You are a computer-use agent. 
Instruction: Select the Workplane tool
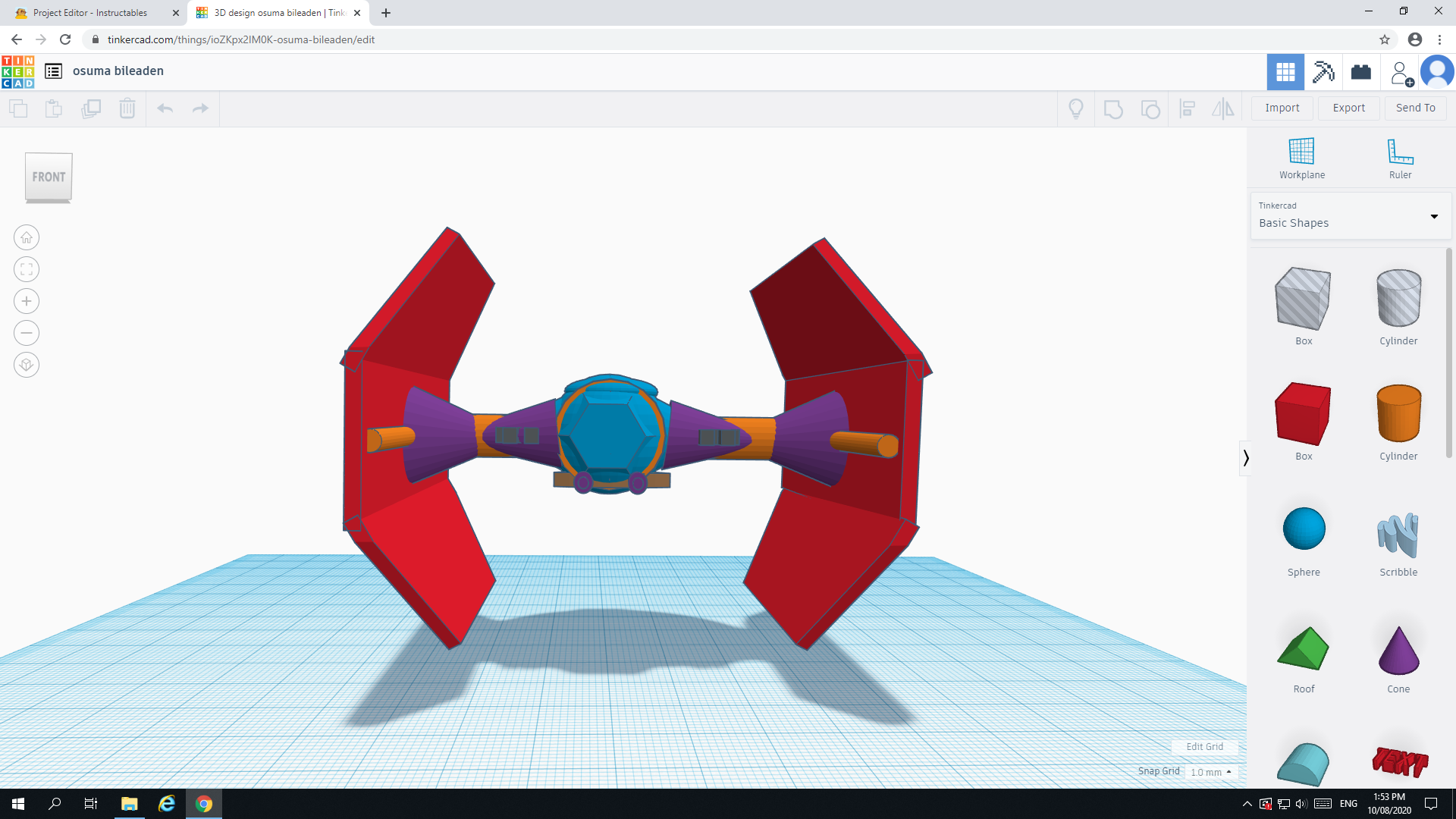[1302, 158]
